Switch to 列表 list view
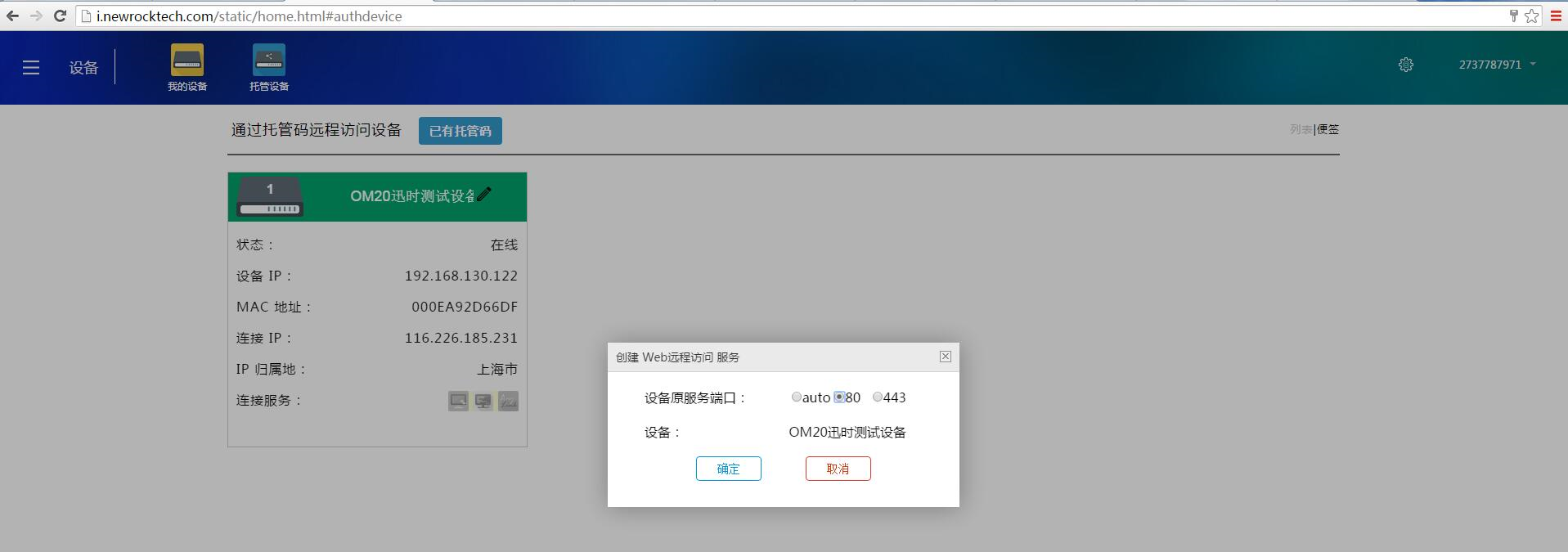The image size is (1568, 552). point(1301,129)
